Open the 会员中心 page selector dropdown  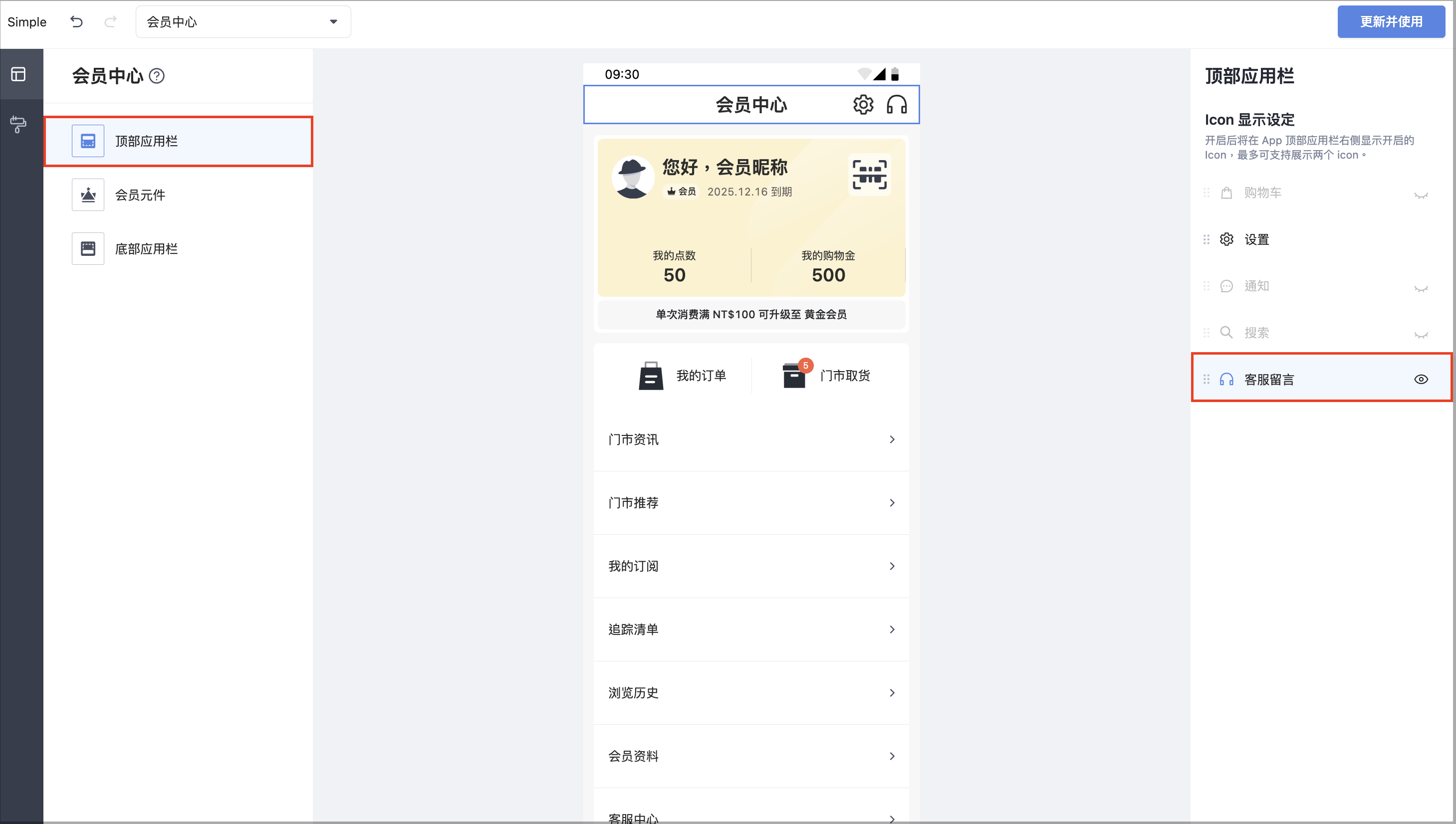click(243, 21)
